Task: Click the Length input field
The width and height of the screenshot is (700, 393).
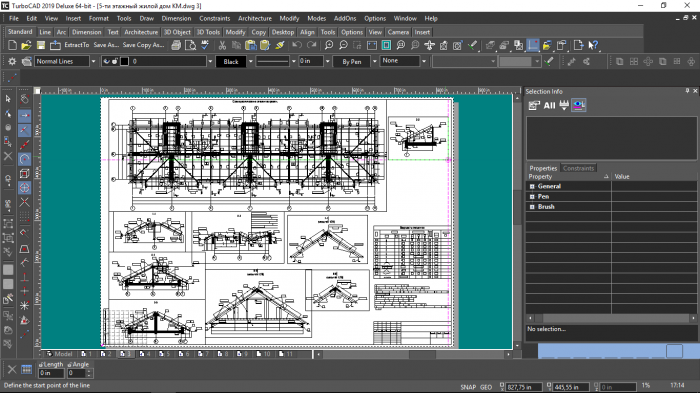Action: [x=51, y=373]
